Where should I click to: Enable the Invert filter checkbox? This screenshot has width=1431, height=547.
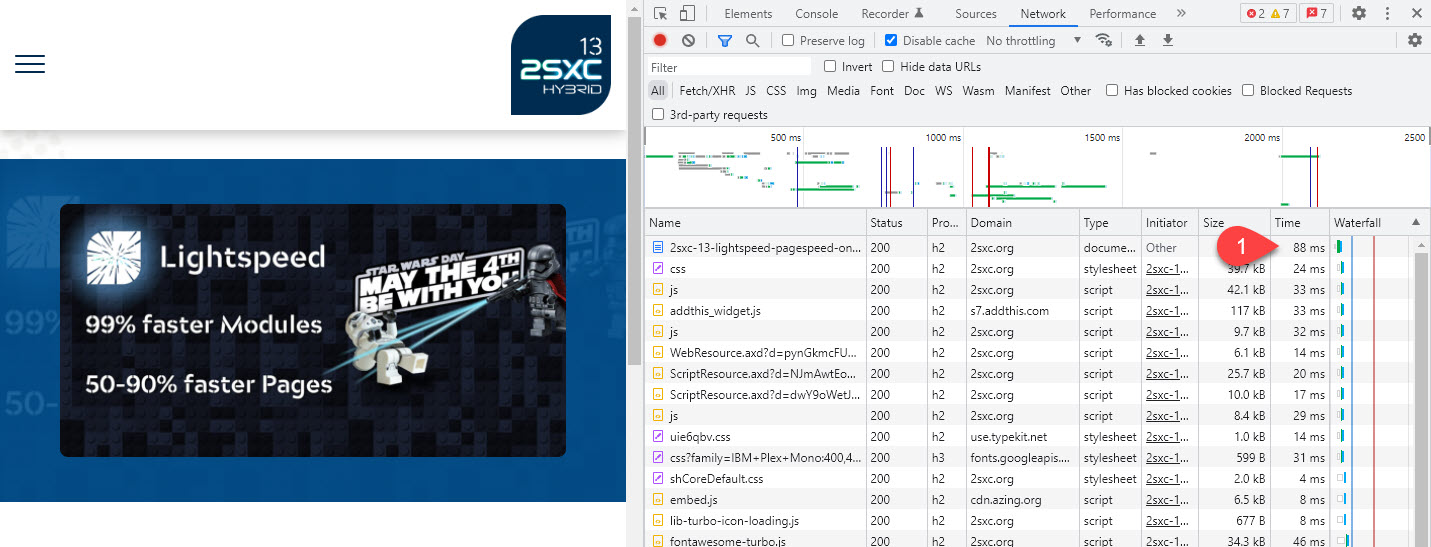pos(830,67)
